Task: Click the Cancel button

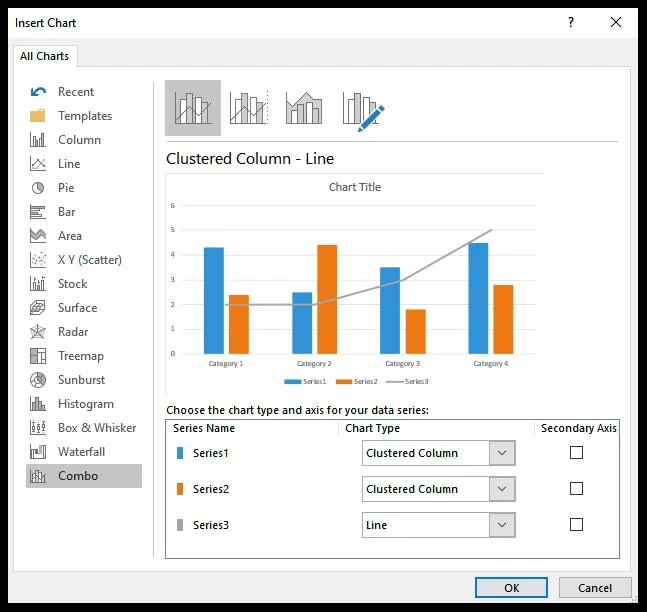Action: (x=595, y=588)
